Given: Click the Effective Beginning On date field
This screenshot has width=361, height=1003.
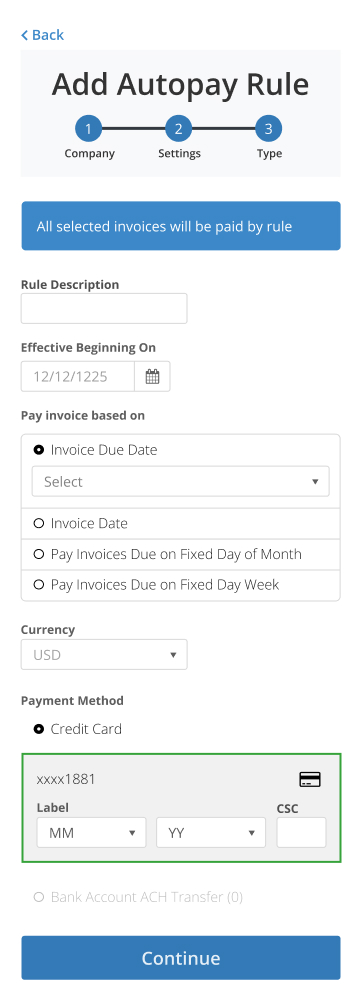Looking at the screenshot, I should tap(78, 376).
